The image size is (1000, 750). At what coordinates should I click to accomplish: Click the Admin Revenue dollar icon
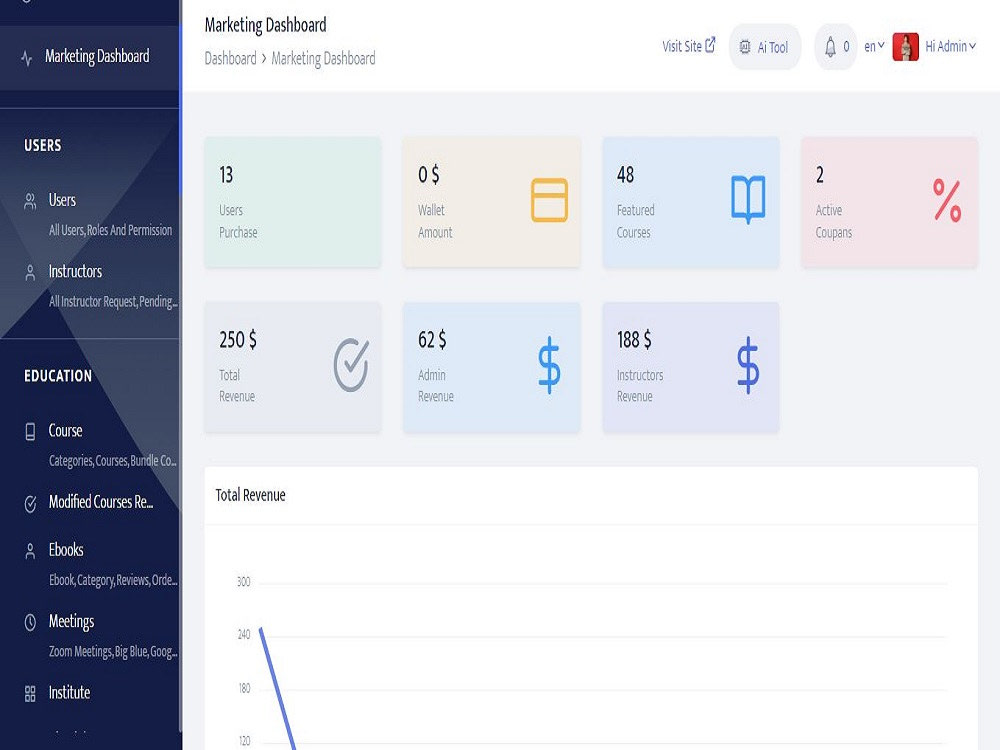point(549,365)
